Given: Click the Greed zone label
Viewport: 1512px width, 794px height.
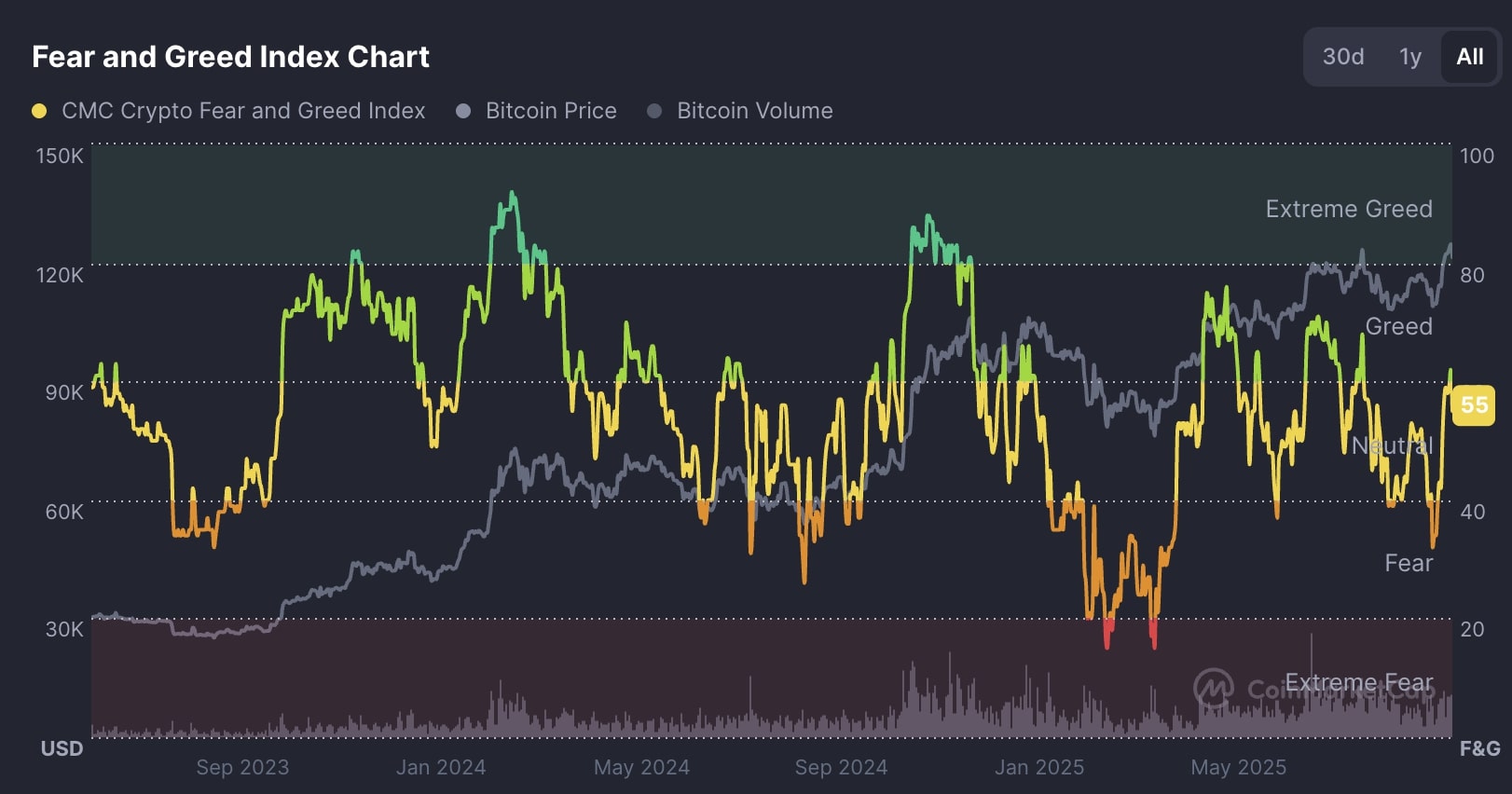Looking at the screenshot, I should (1398, 326).
